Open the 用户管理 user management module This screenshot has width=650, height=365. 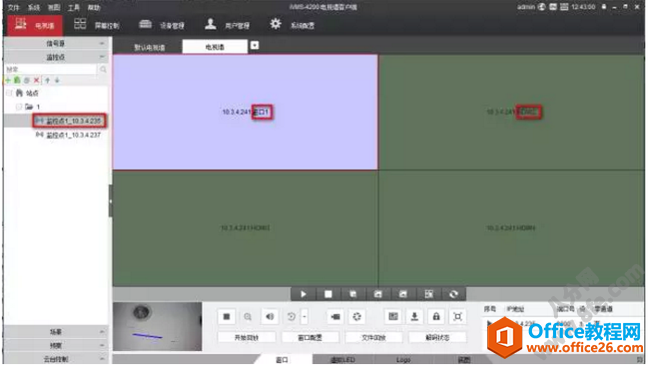pos(227,24)
